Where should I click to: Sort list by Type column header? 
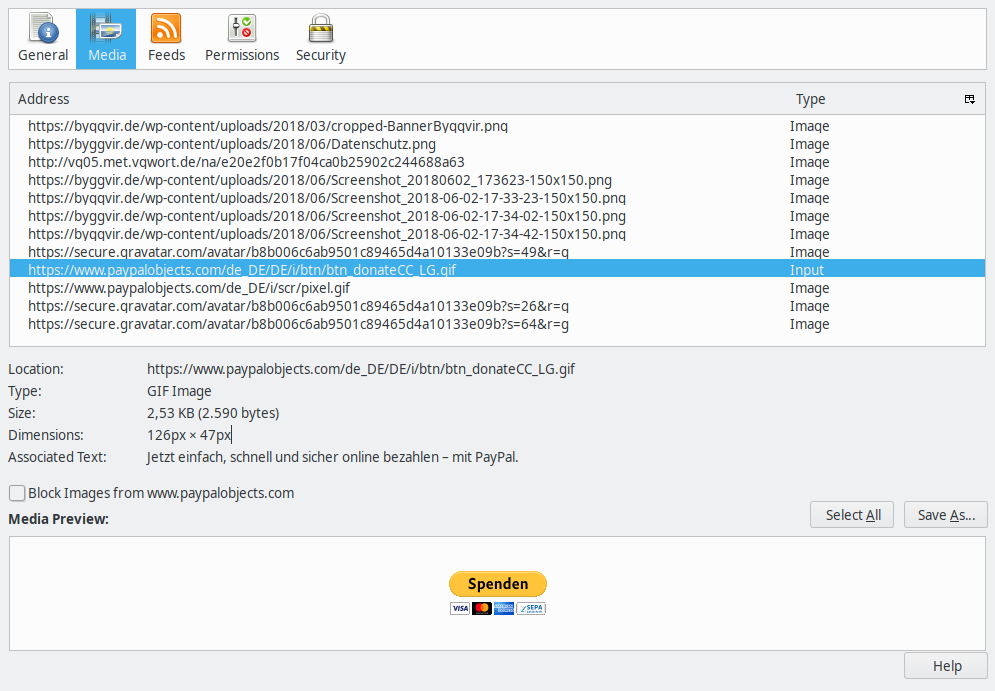click(x=870, y=99)
